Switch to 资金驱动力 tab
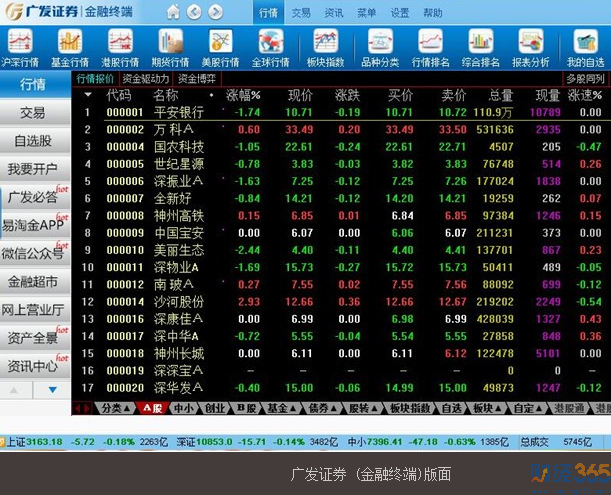Image resolution: width=611 pixels, height=495 pixels. click(x=146, y=79)
